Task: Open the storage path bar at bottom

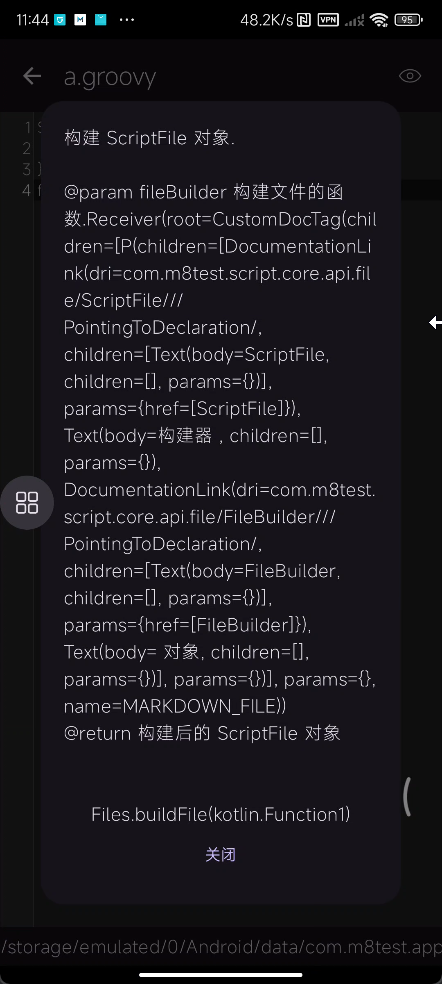Action: click(x=221, y=947)
